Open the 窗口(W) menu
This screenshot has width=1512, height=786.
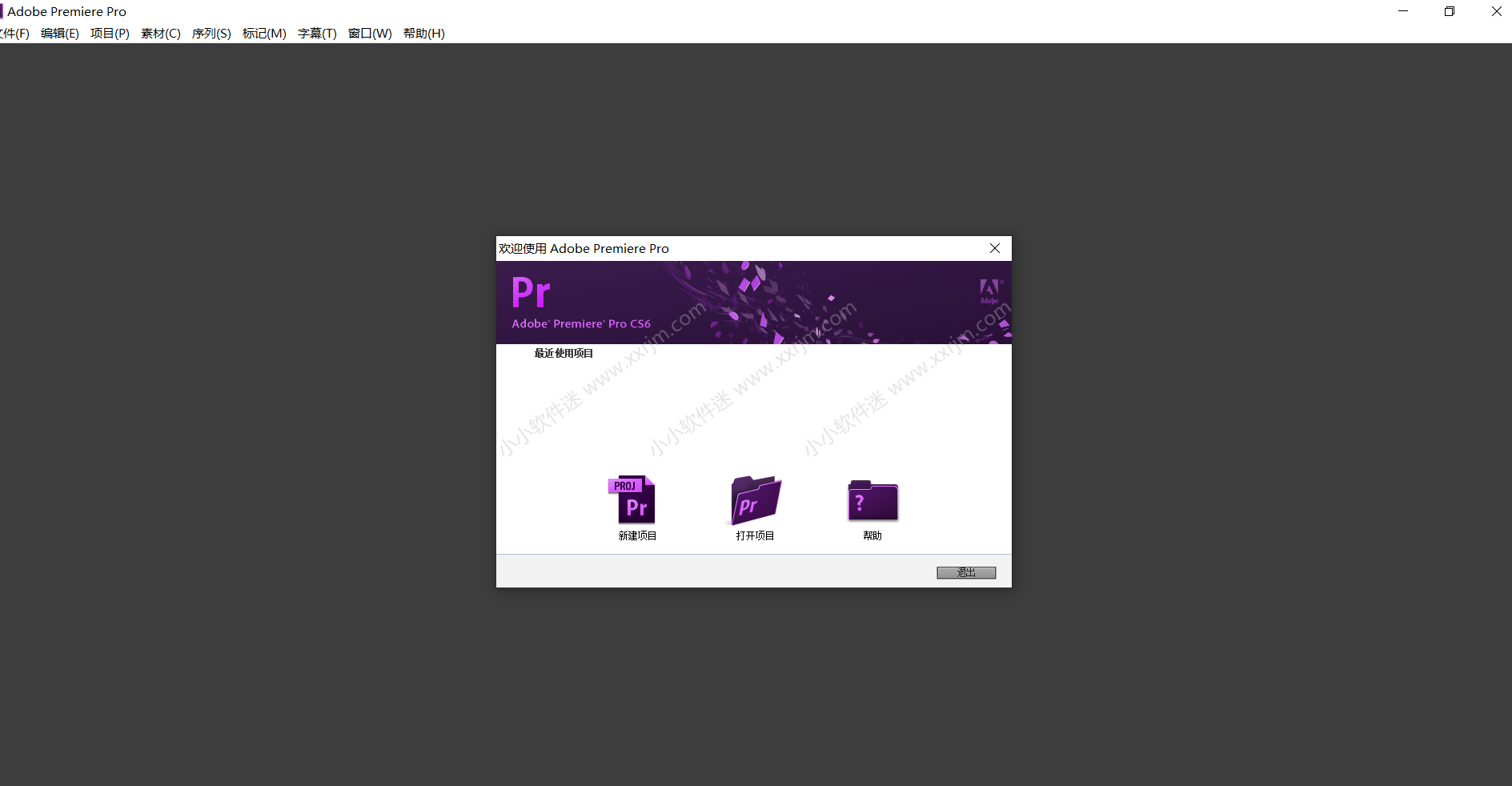point(370,33)
